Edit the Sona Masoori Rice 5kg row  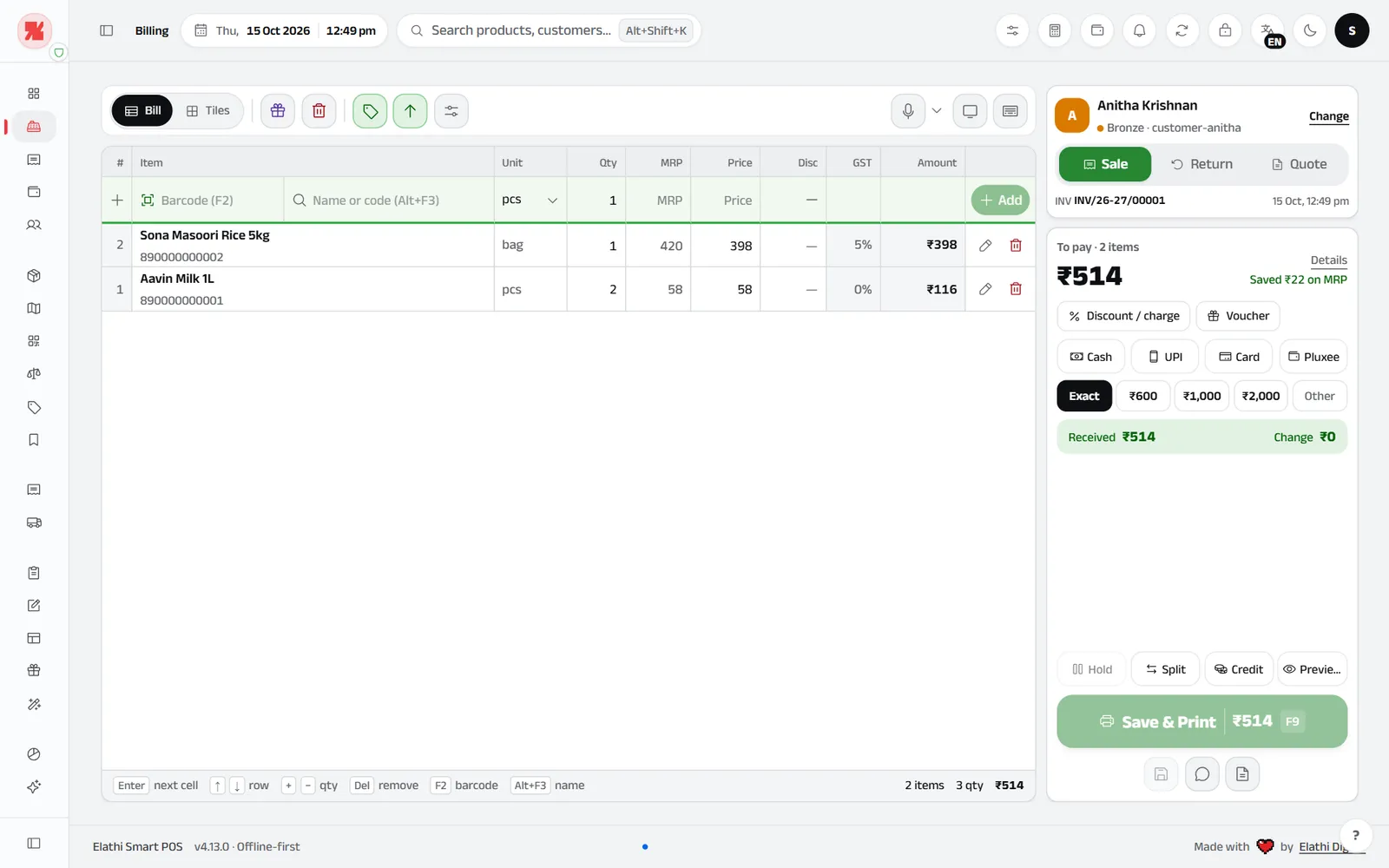(985, 246)
